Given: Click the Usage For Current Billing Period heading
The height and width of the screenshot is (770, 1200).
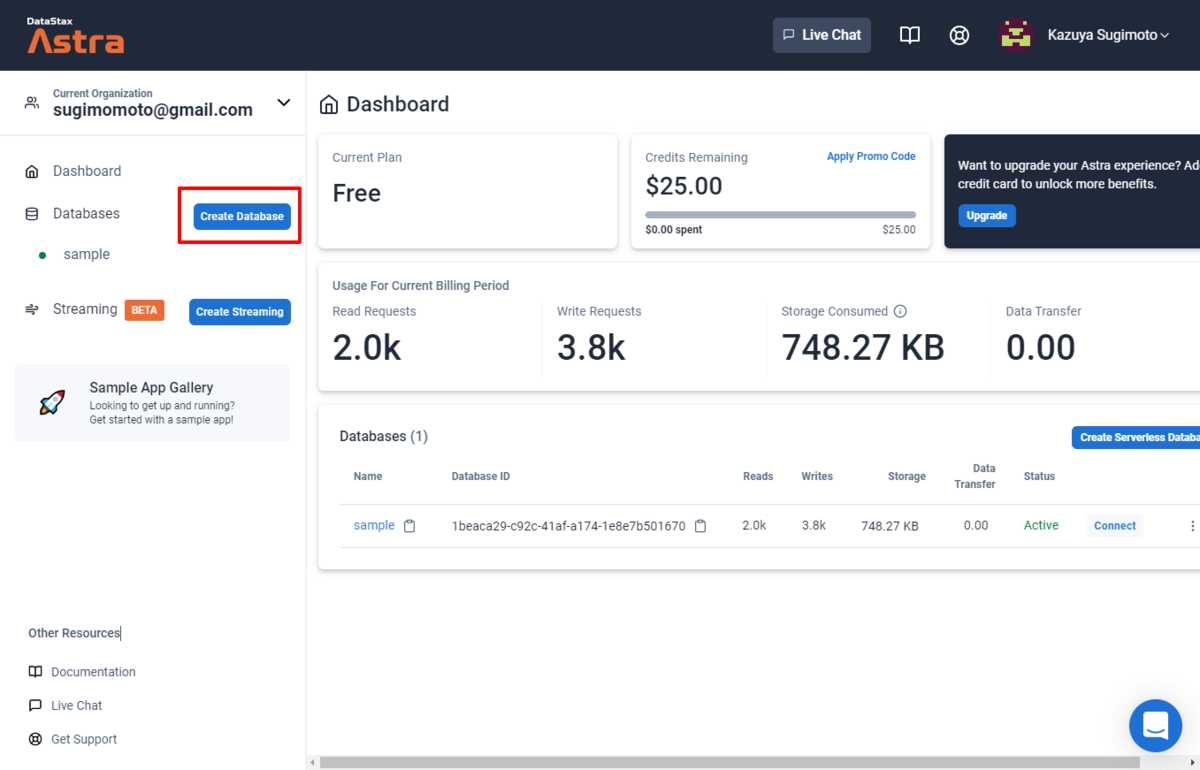Looking at the screenshot, I should coord(421,286).
